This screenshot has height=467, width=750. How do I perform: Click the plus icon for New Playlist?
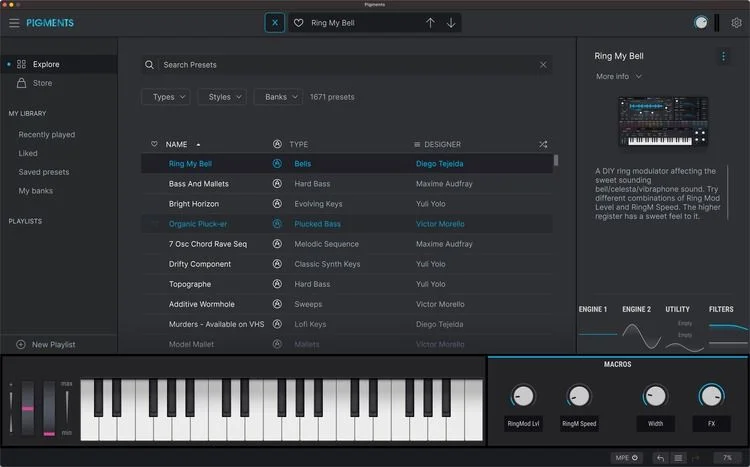21,345
